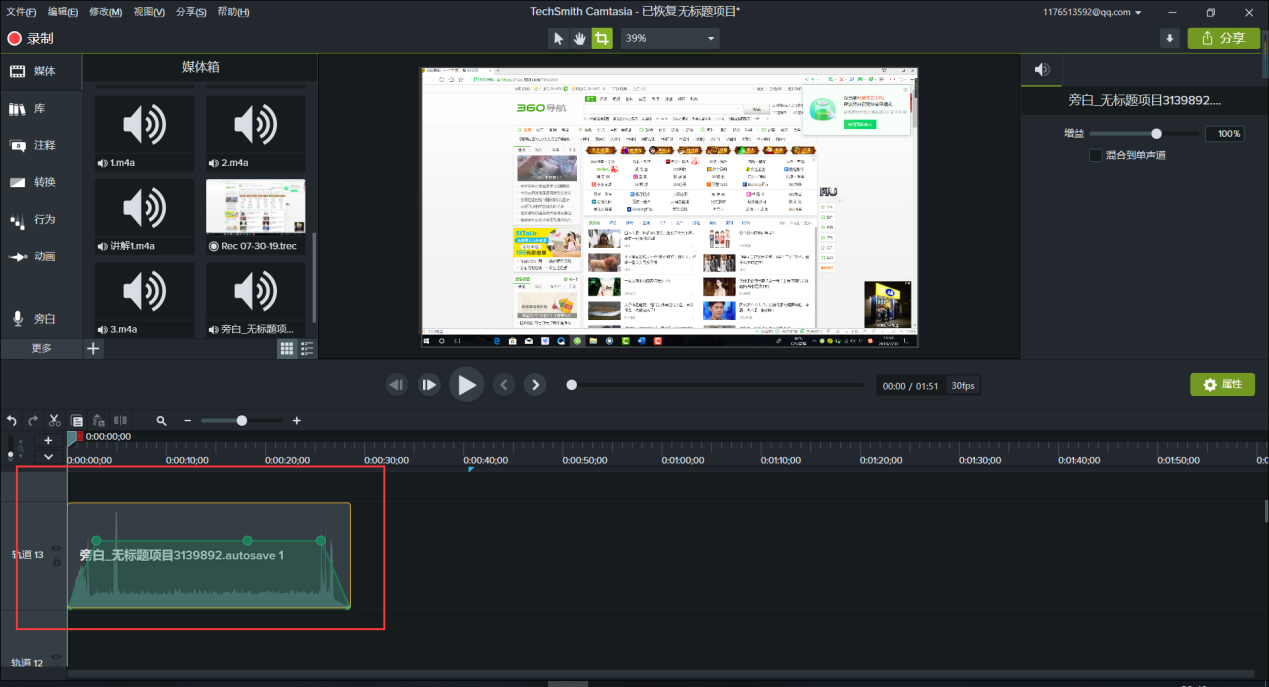Click the 增益 gain slider handle
This screenshot has width=1269, height=687.
click(1156, 134)
